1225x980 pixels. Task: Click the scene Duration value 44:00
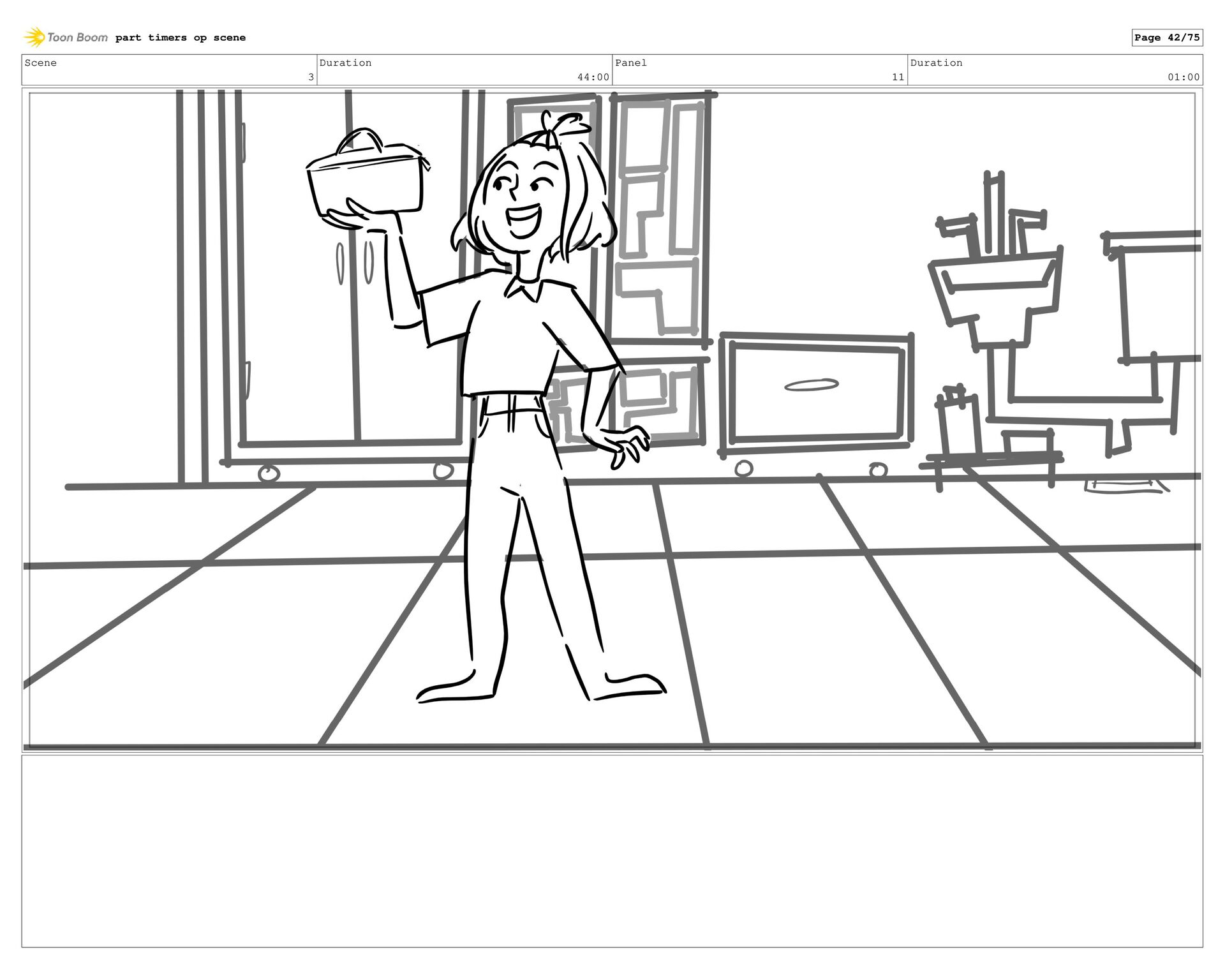593,77
